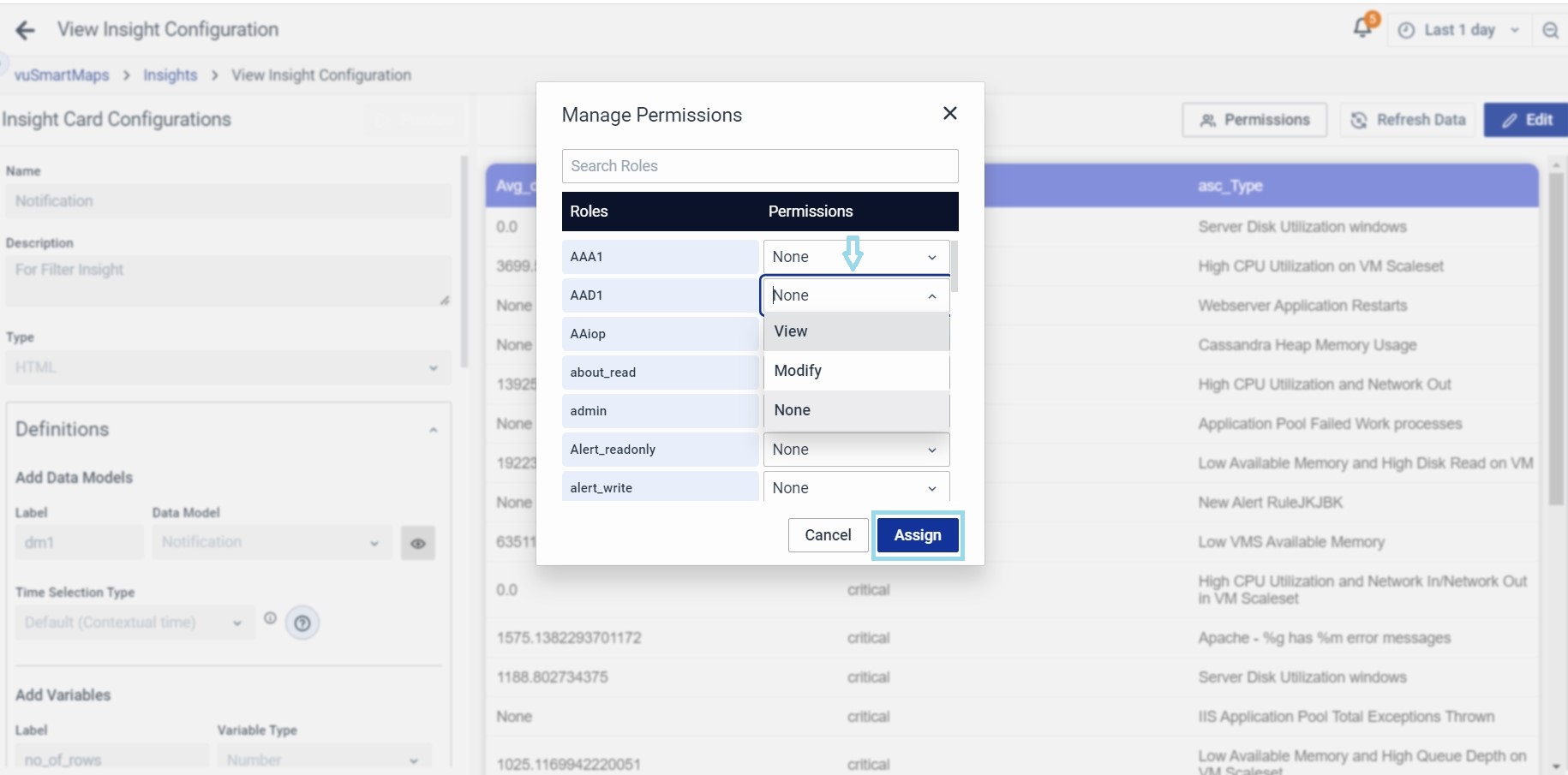1568x775 pixels.
Task: Focus the Search Roles field
Action: [759, 166]
